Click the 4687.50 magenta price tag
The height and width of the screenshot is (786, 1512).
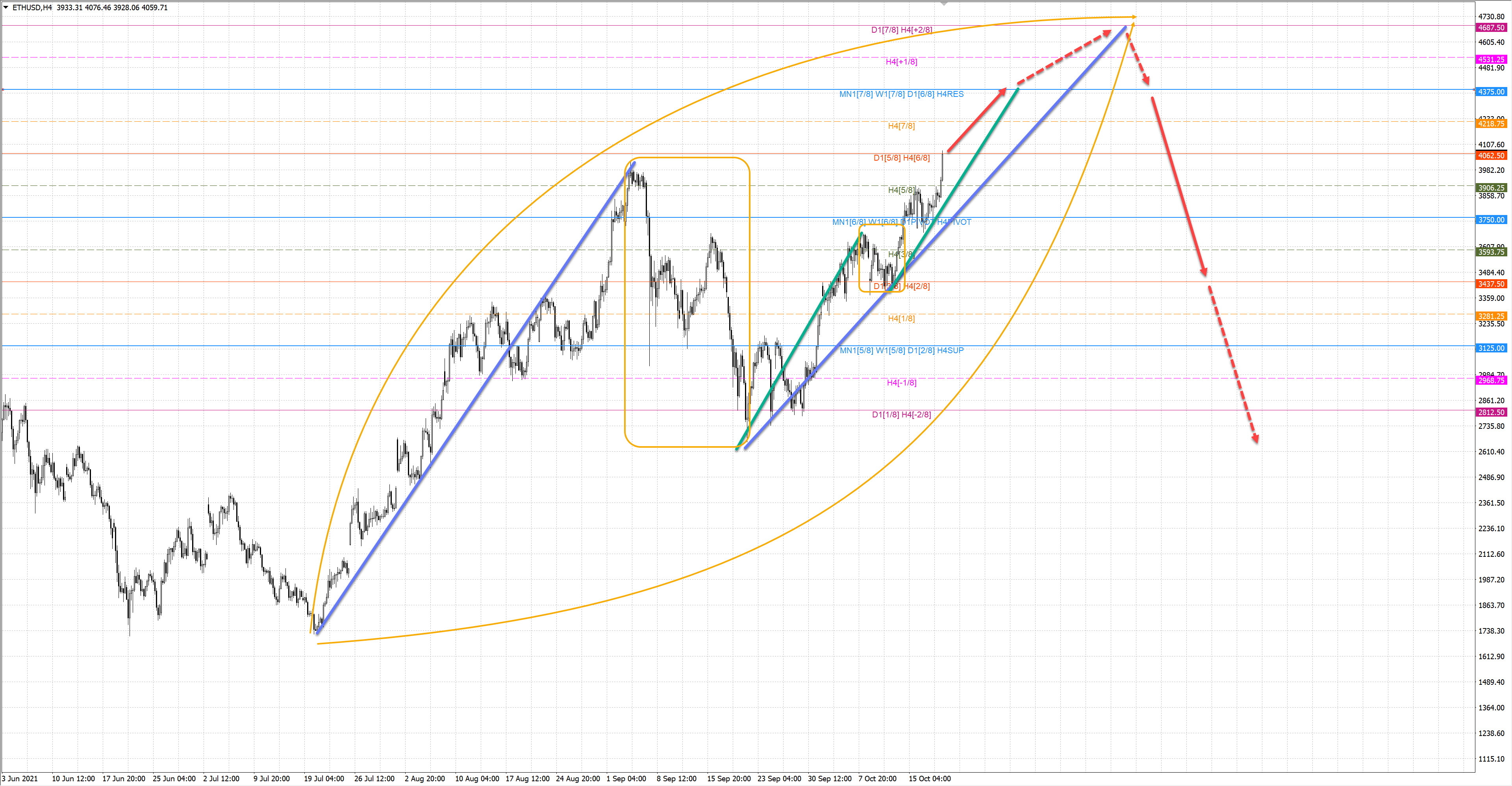[x=1491, y=28]
